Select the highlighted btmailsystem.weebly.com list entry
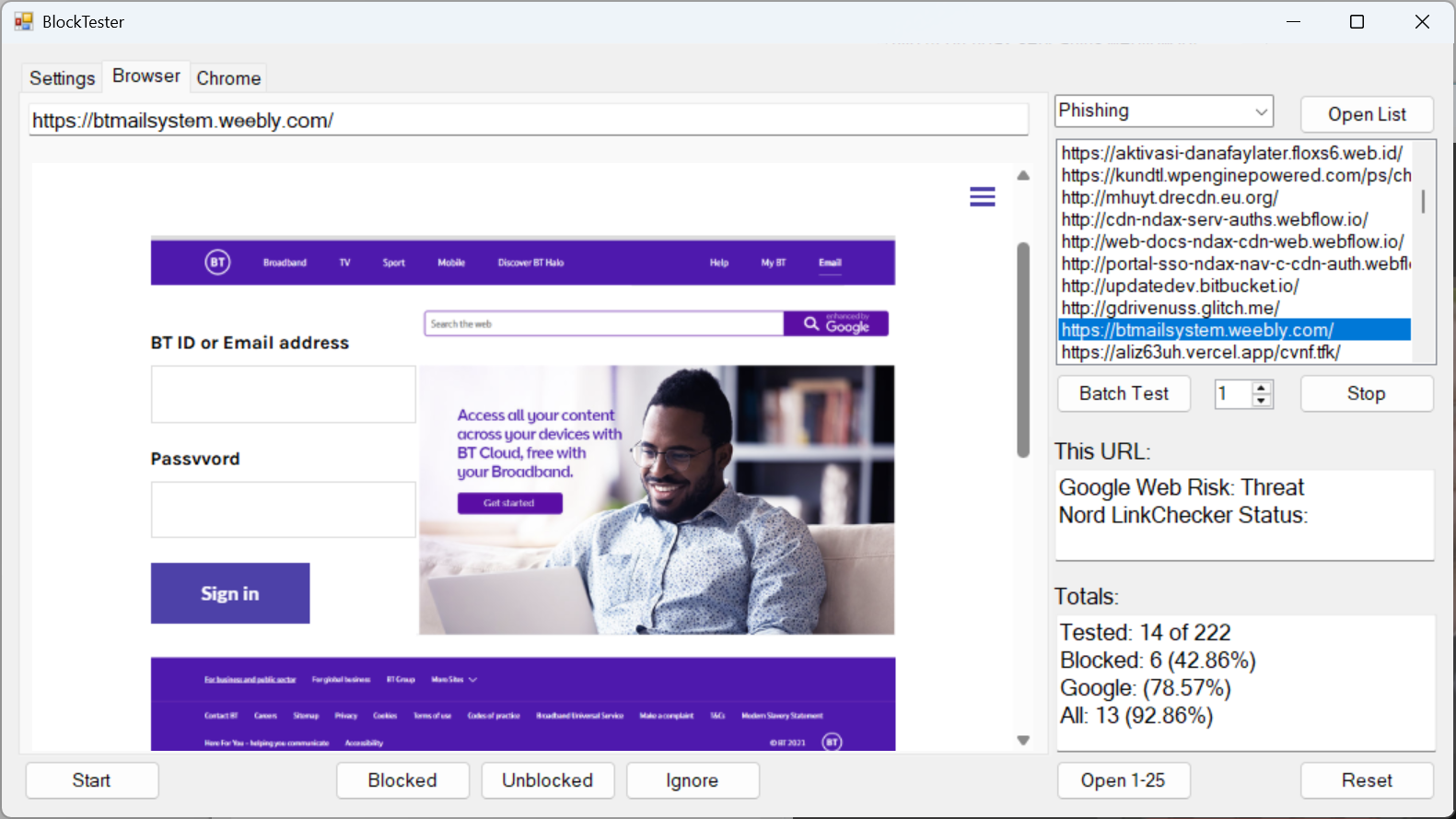The height and width of the screenshot is (819, 1456). coord(1234,330)
